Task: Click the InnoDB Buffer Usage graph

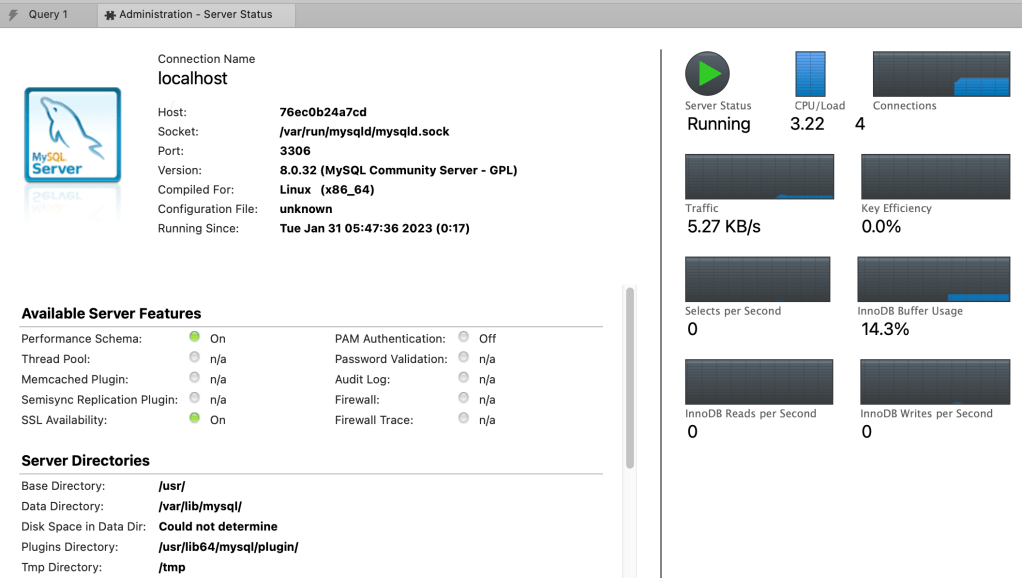Action: tap(933, 279)
